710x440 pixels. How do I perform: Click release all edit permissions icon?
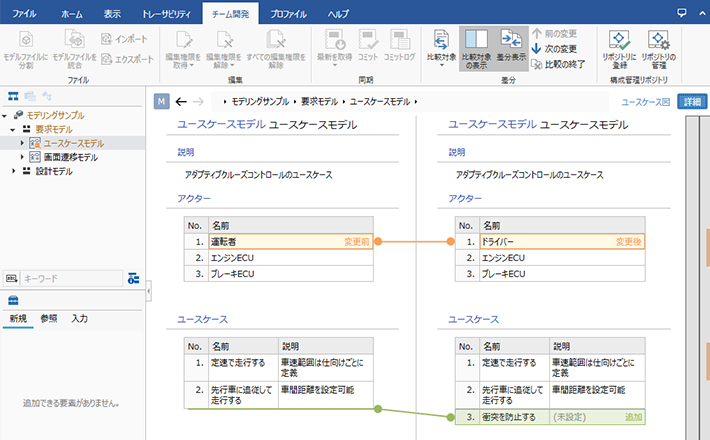click(x=275, y=40)
